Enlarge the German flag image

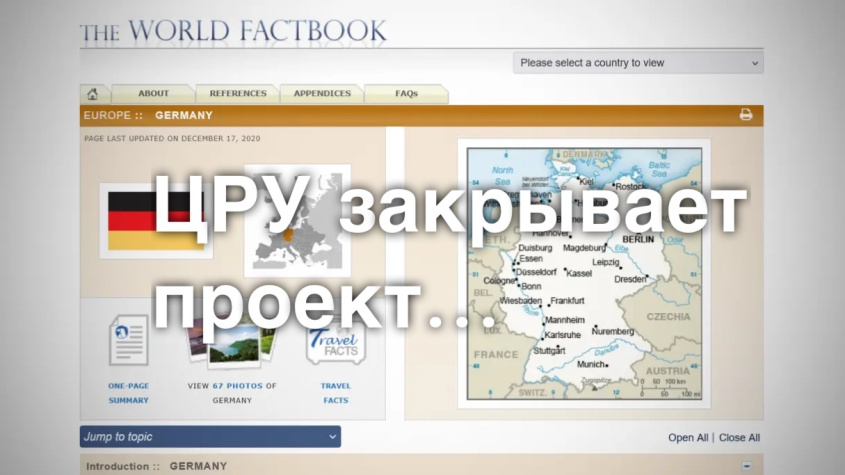[x=156, y=221]
